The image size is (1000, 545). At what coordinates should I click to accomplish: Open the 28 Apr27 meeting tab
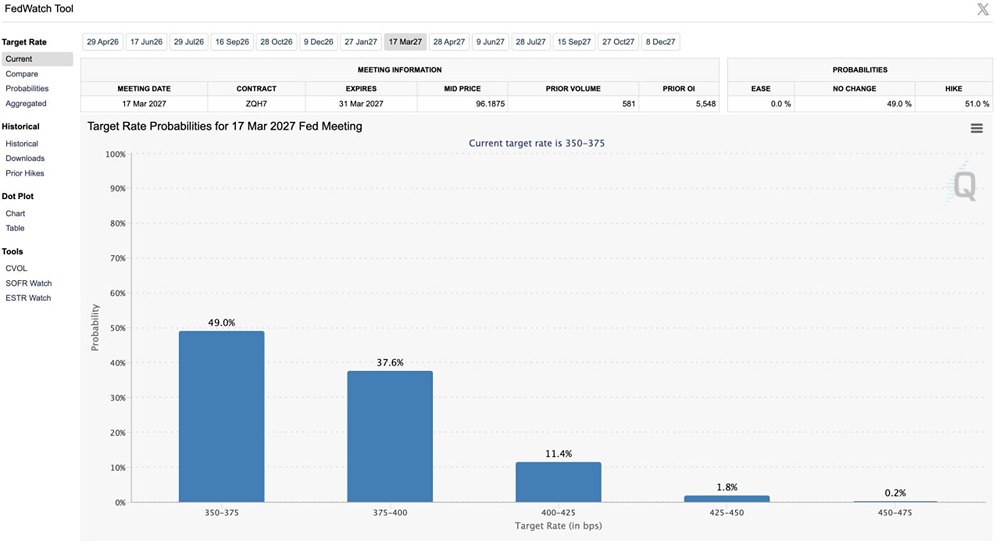click(449, 41)
